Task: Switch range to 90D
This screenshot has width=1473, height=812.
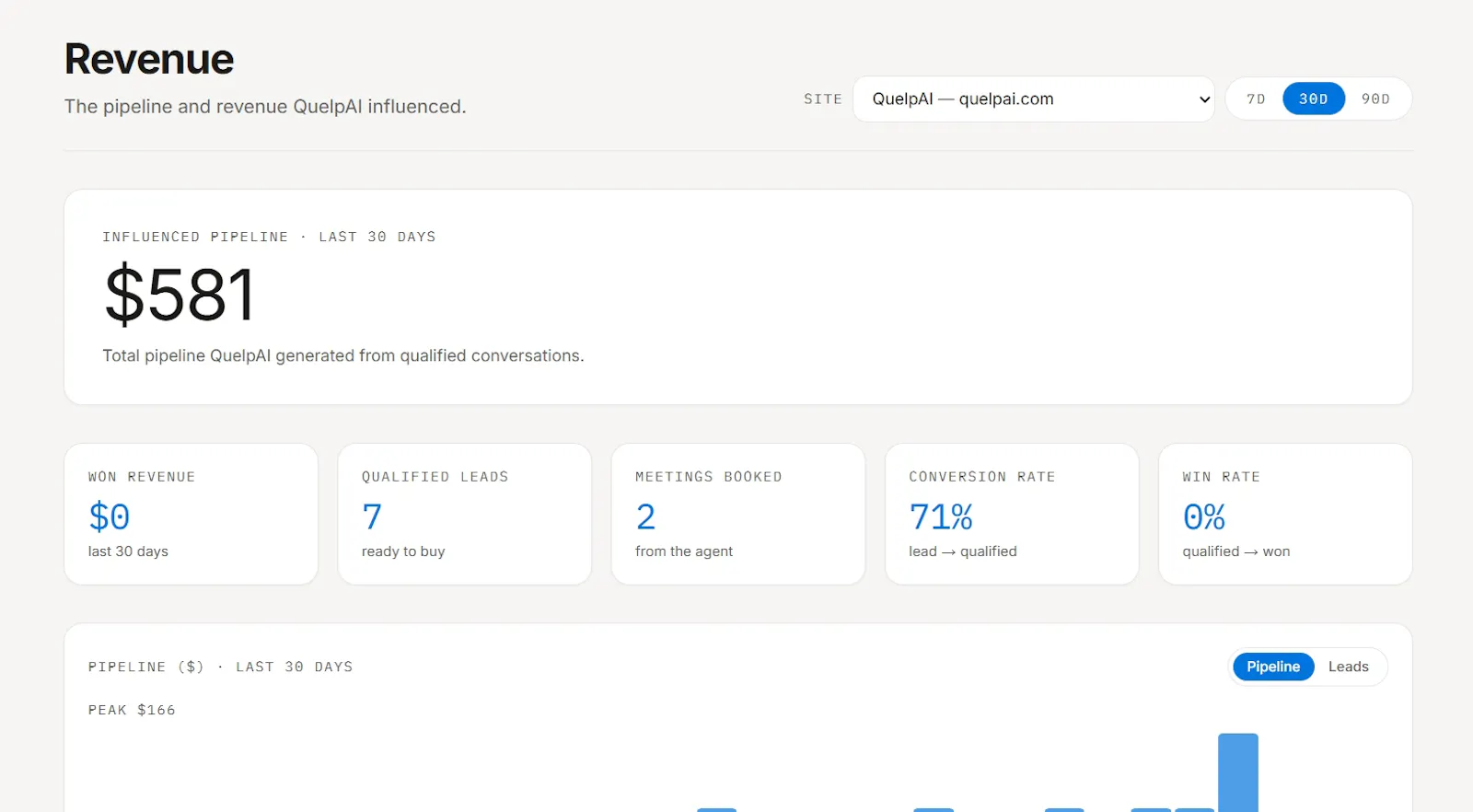Action: click(1375, 99)
